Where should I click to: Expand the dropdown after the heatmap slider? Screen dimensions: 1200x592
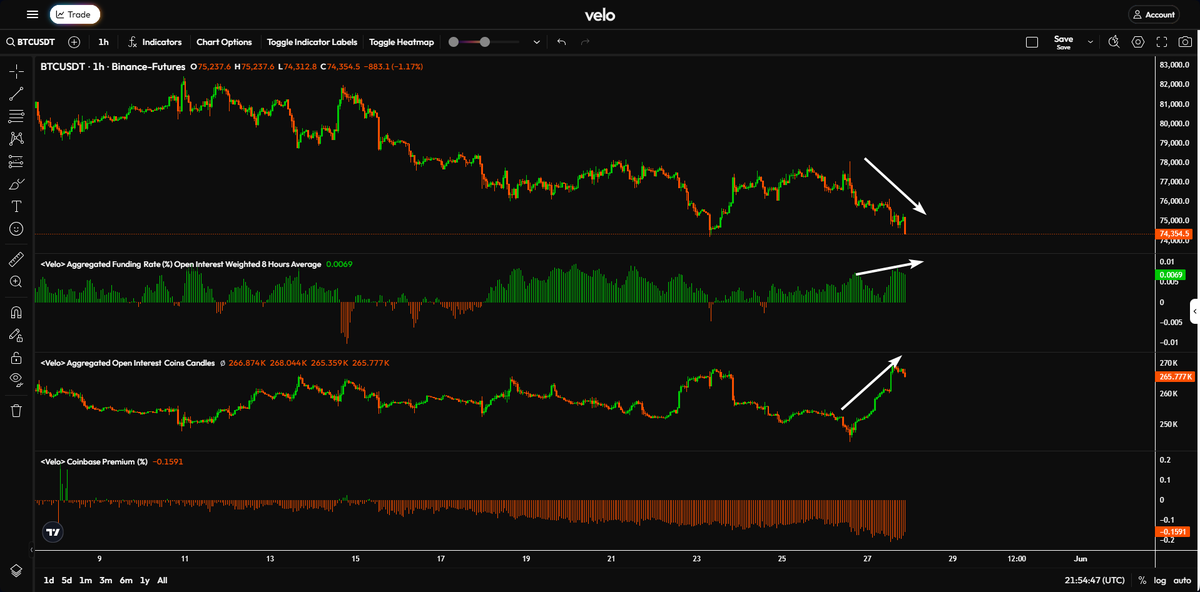[537, 42]
